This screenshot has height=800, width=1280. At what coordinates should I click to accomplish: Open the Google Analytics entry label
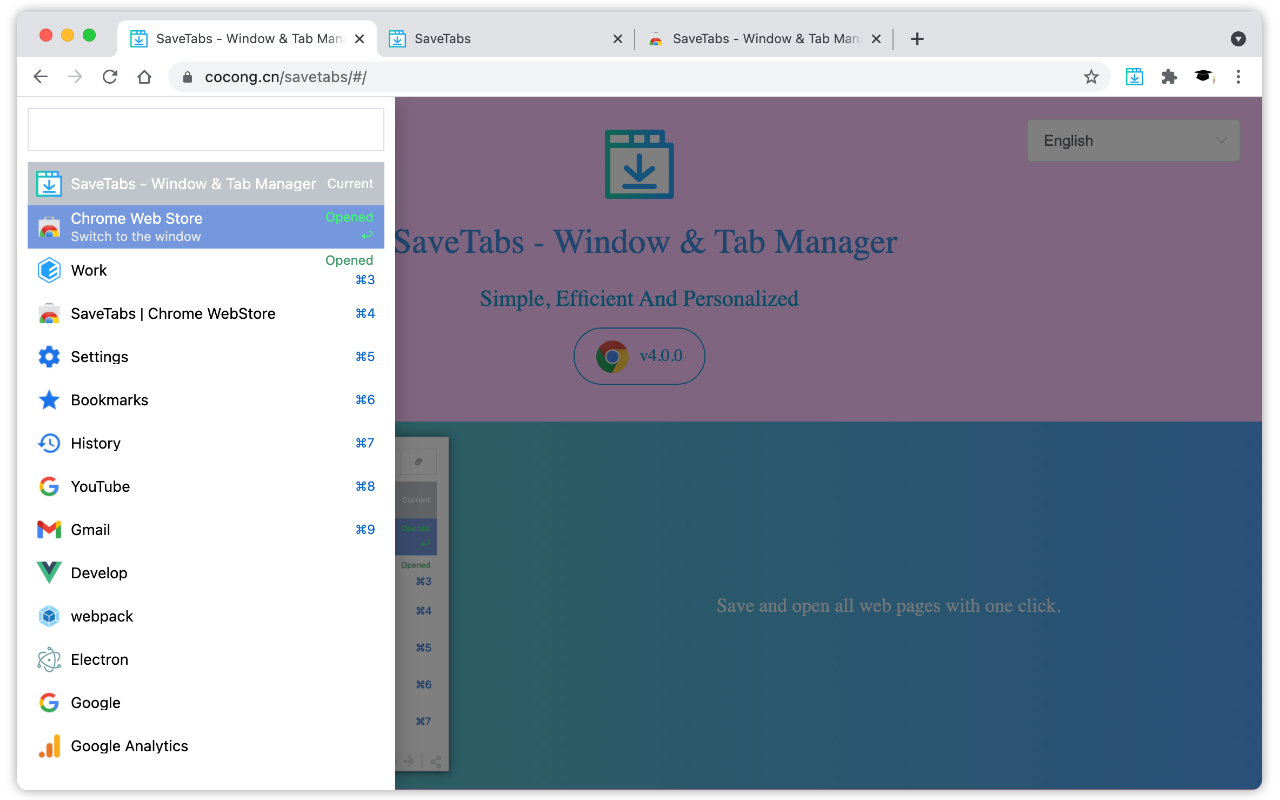(130, 746)
